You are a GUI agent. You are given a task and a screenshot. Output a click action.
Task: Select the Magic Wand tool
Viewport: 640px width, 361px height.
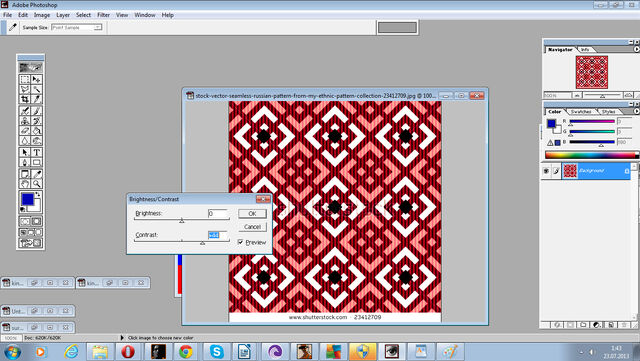click(x=36, y=89)
